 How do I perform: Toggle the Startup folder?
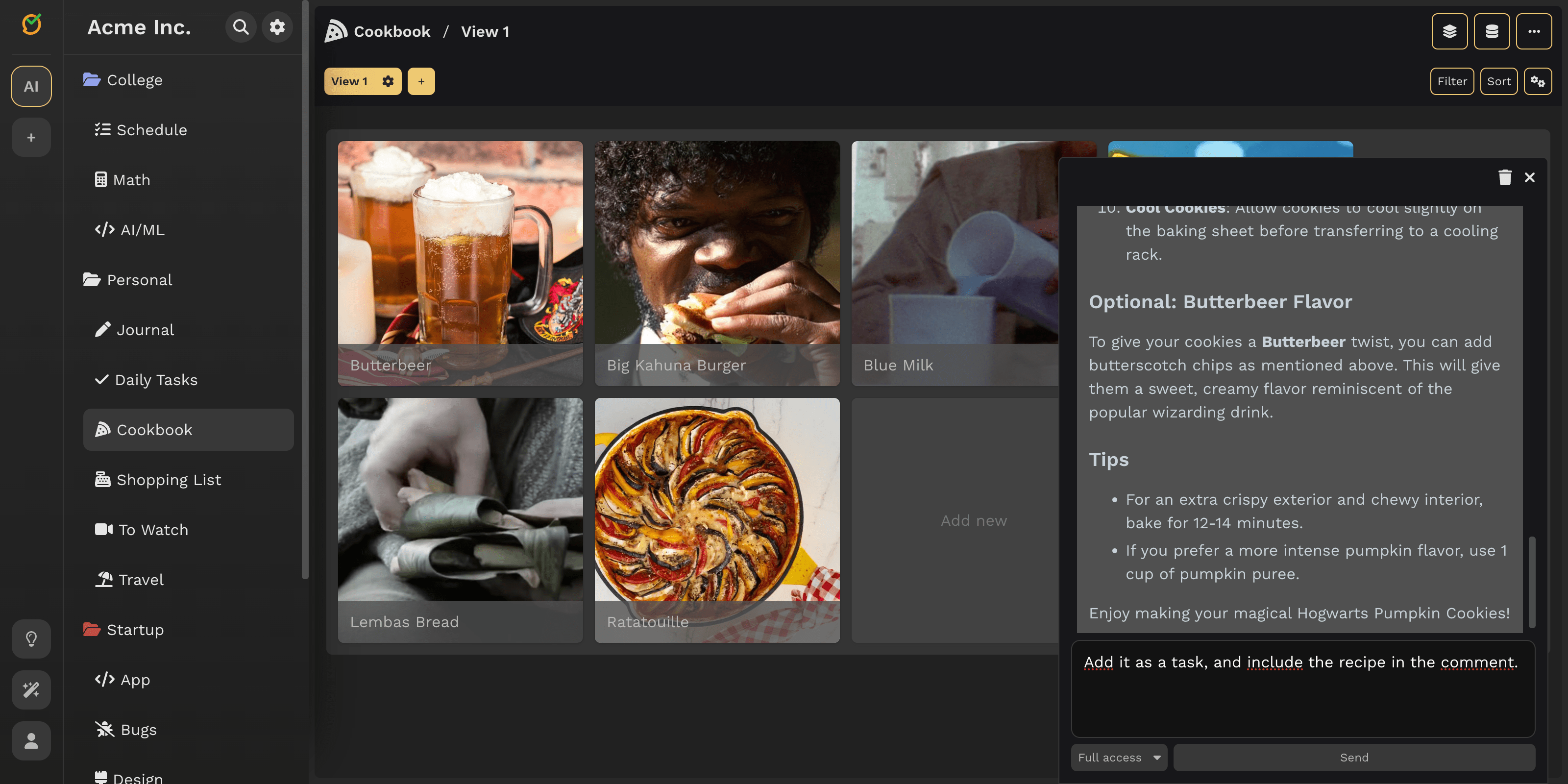pos(123,630)
